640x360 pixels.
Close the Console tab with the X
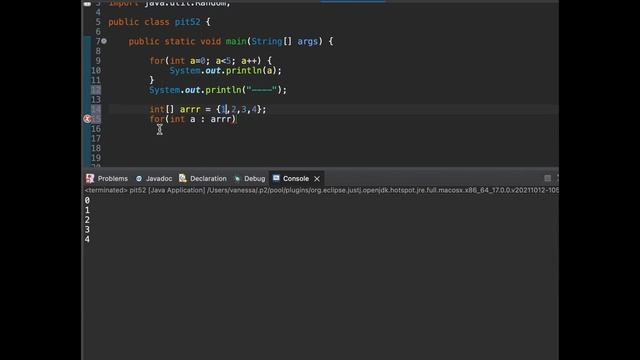[x=317, y=179]
